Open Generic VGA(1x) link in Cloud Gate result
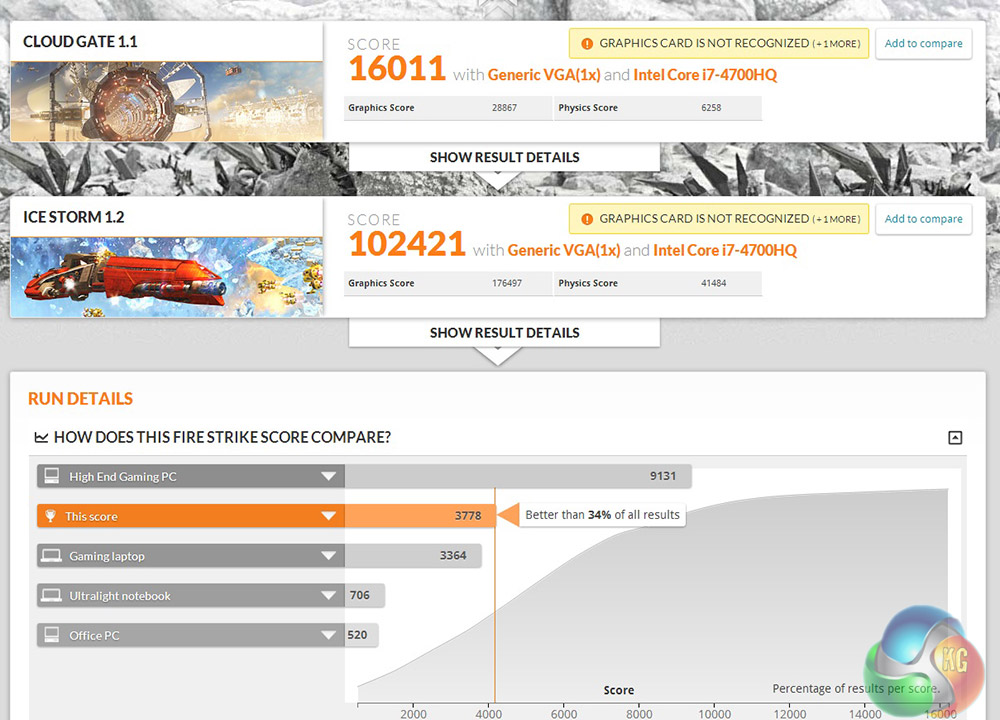This screenshot has width=1000, height=720. click(544, 75)
